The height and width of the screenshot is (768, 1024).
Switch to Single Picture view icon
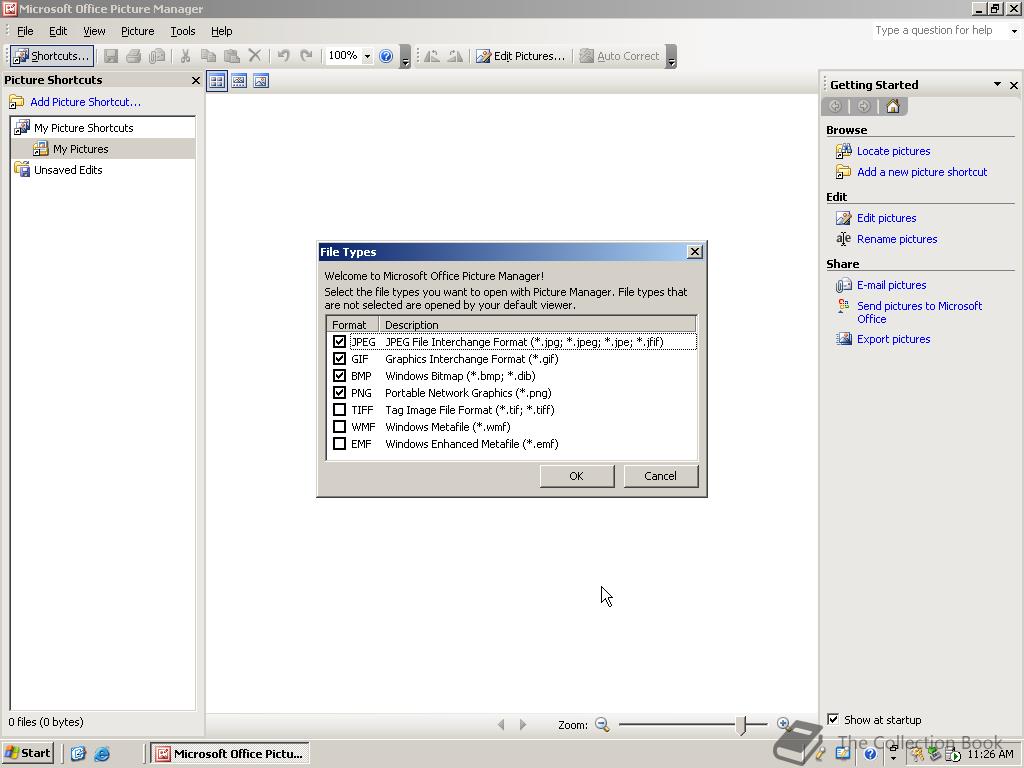tap(261, 81)
